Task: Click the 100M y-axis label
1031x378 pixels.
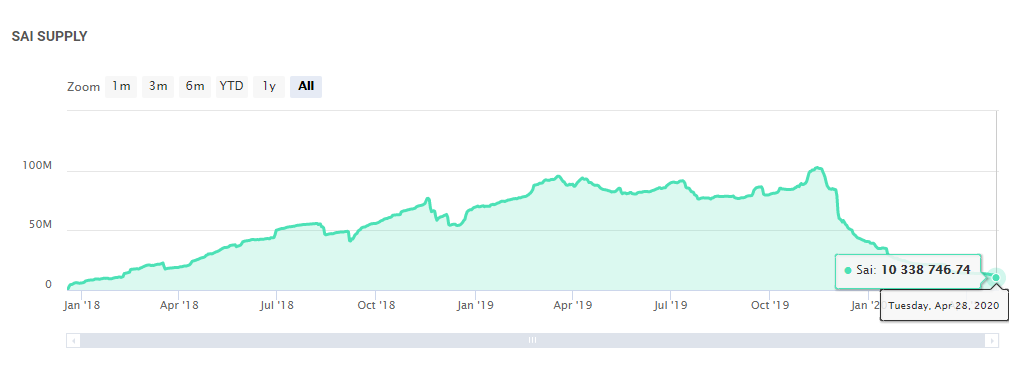Action: [x=37, y=166]
